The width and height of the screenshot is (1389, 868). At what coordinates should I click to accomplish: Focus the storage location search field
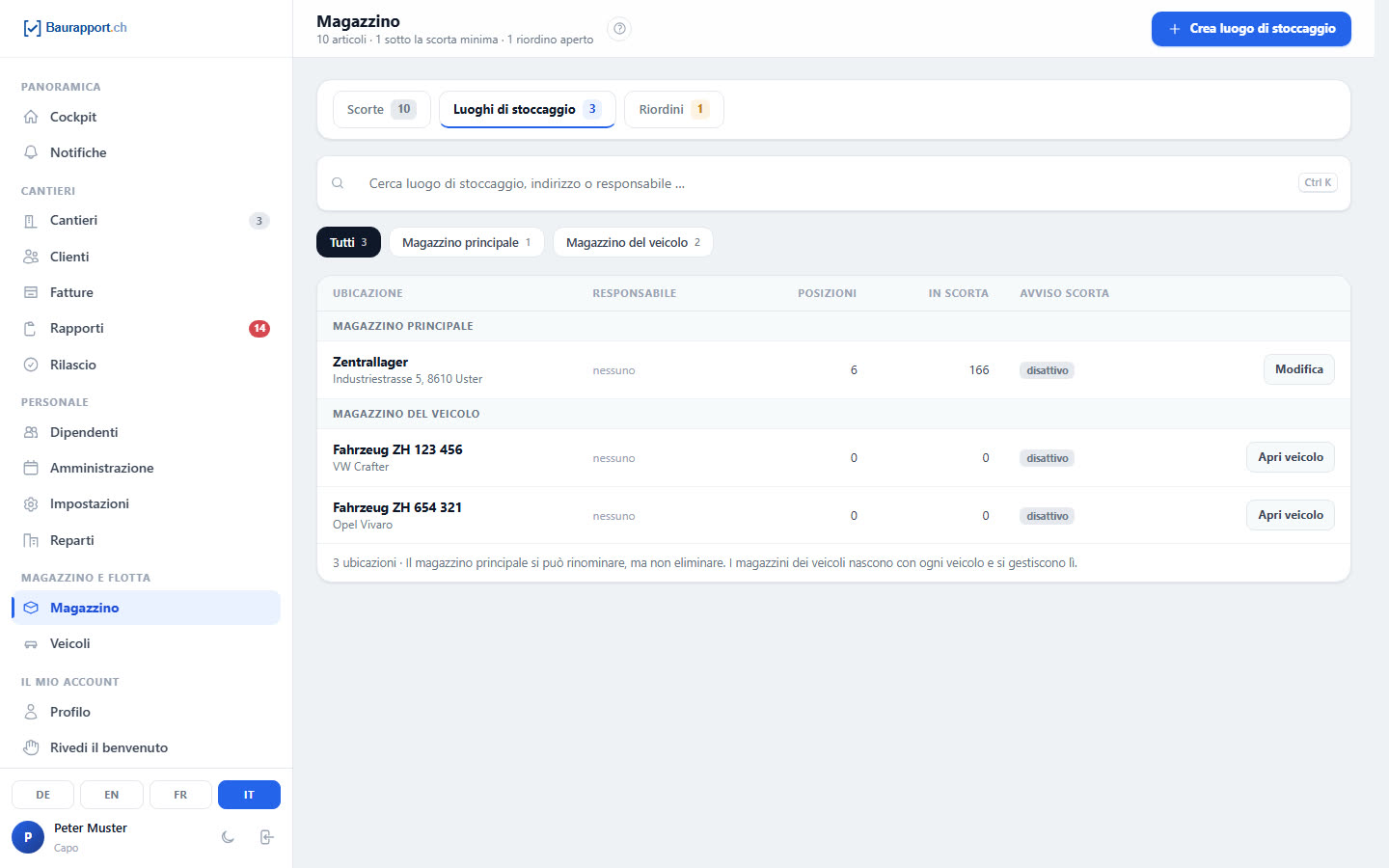click(833, 183)
